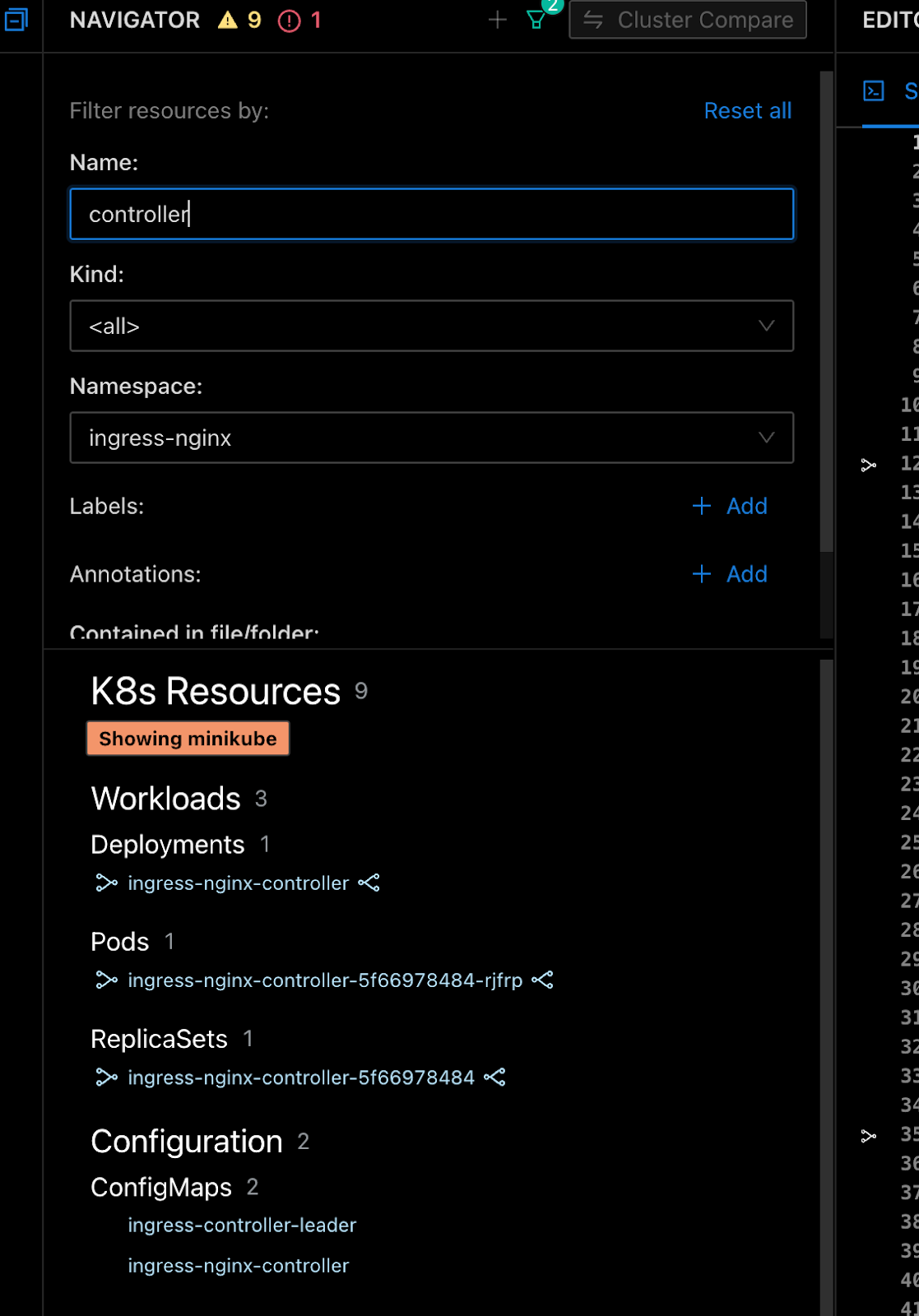919x1316 pixels.
Task: Click the Reset all link
Action: (x=747, y=111)
